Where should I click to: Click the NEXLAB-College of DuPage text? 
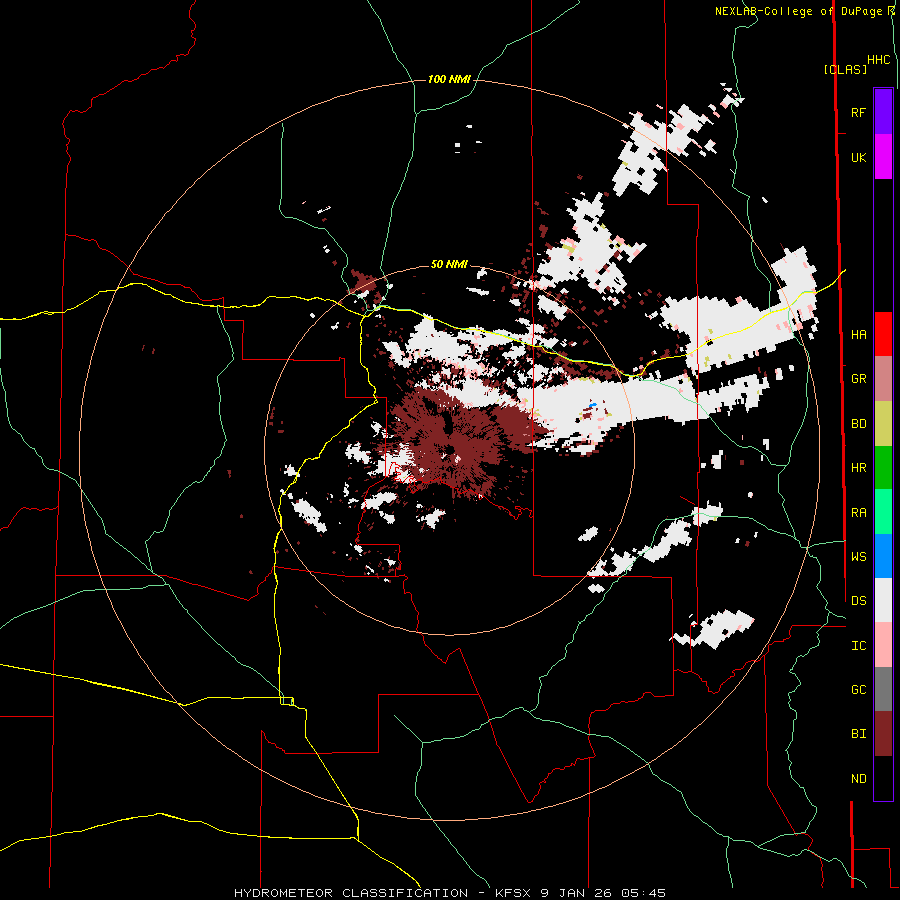click(x=798, y=11)
